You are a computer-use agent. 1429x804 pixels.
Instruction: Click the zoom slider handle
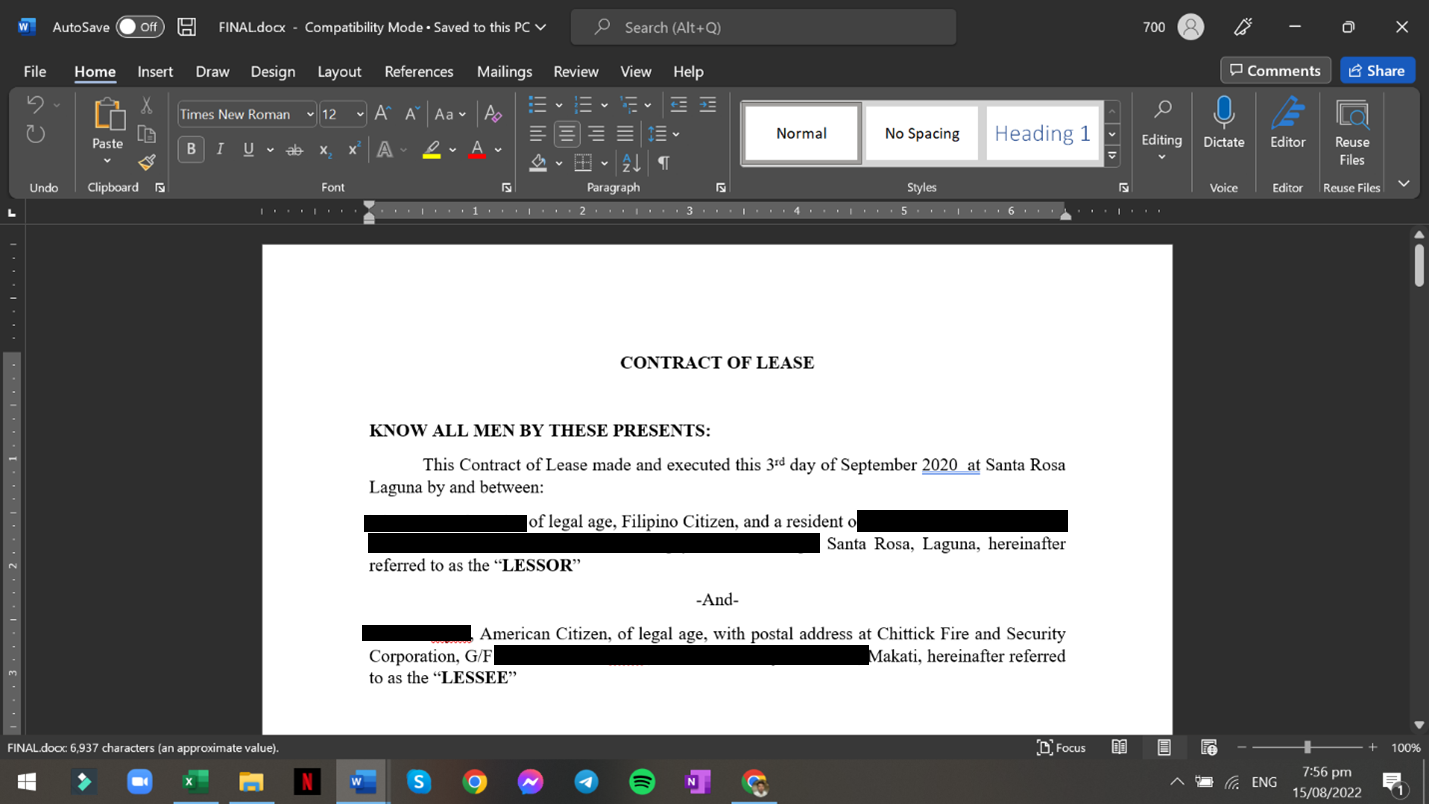click(1307, 747)
